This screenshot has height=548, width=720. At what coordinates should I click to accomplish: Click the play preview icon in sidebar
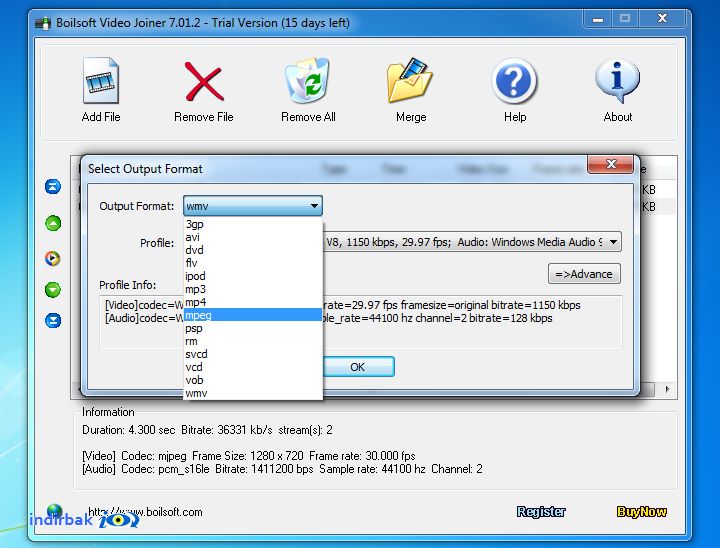point(53,258)
